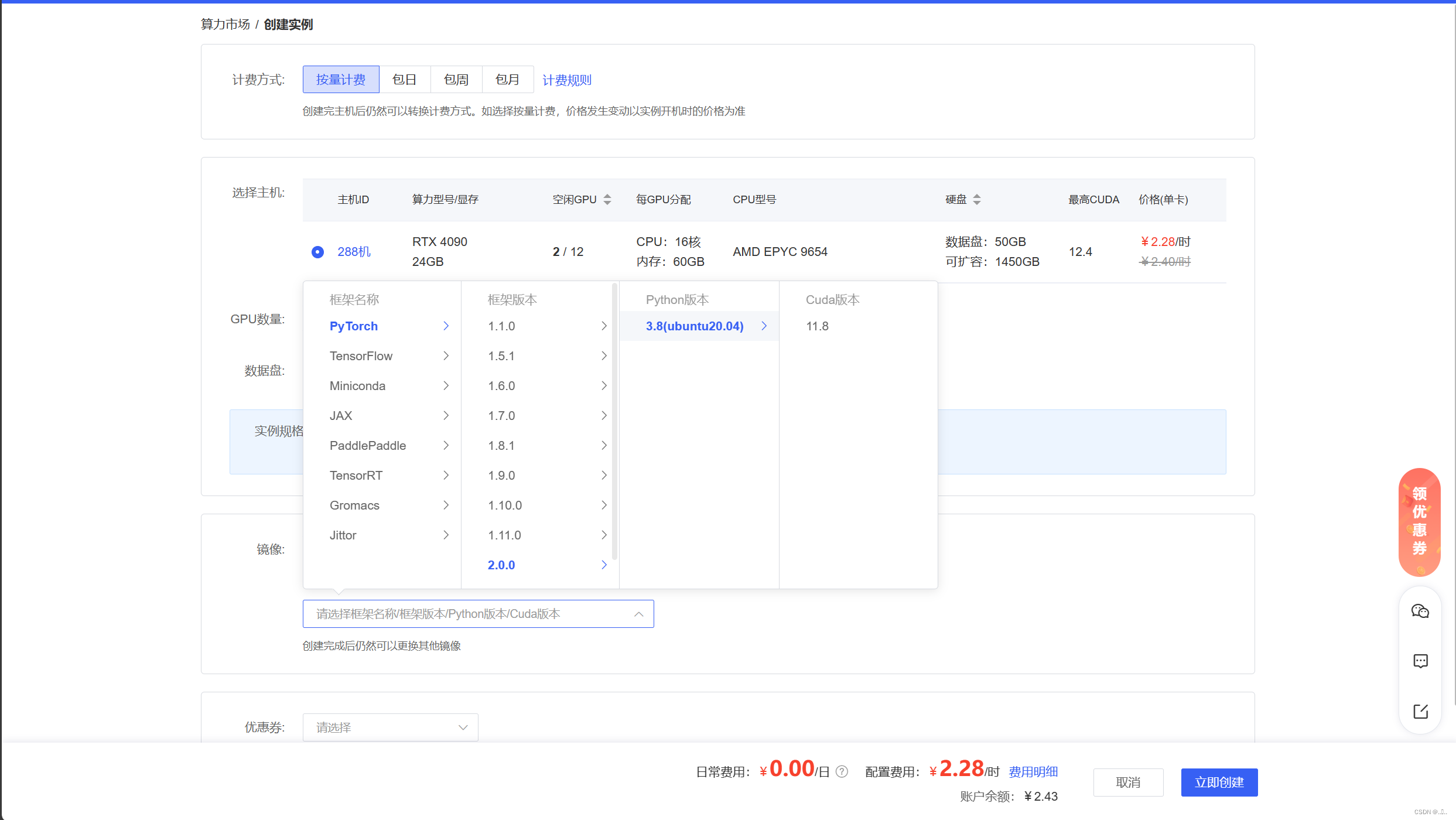Viewport: 1456px width, 820px height.
Task: Click help icon next to daily cost
Action: (842, 771)
